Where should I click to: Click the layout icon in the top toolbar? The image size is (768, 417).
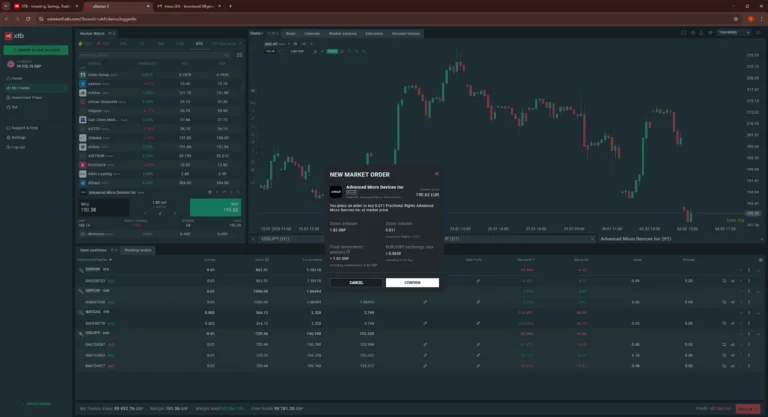683,33
